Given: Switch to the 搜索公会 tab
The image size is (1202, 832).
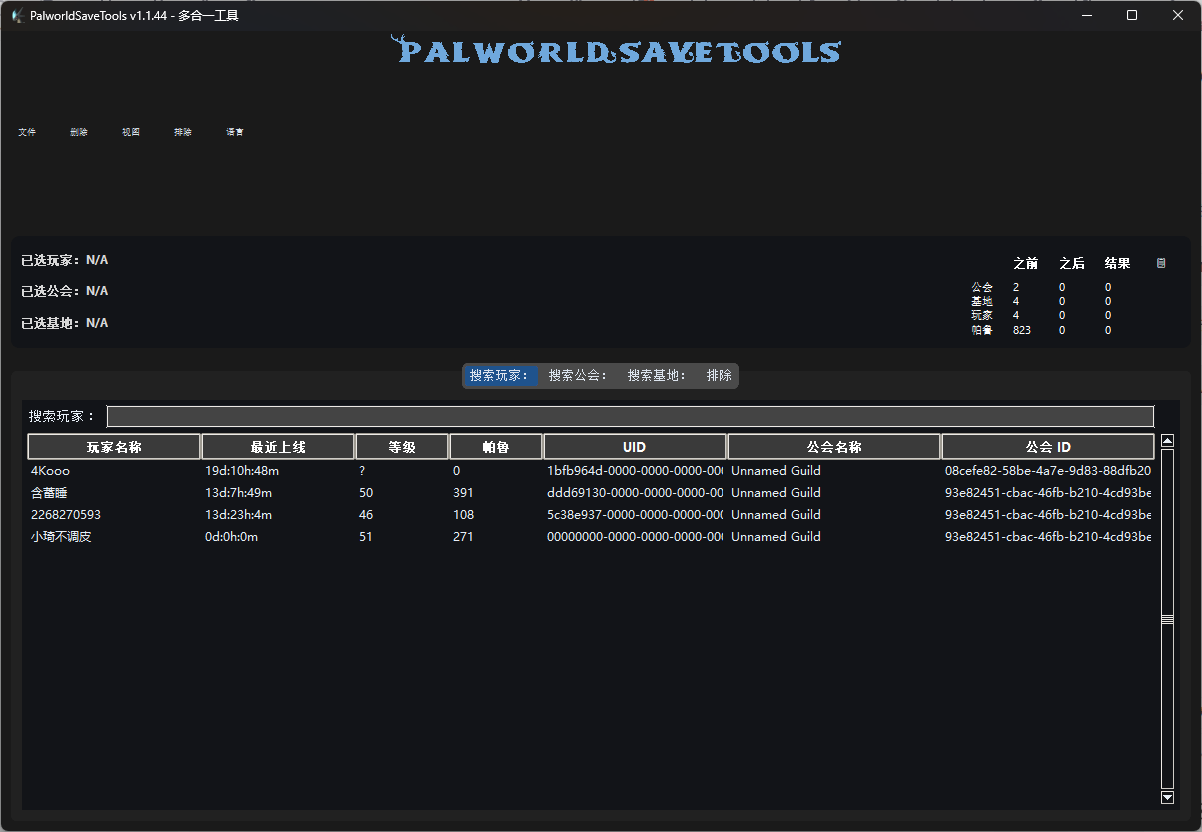Looking at the screenshot, I should coord(577,376).
